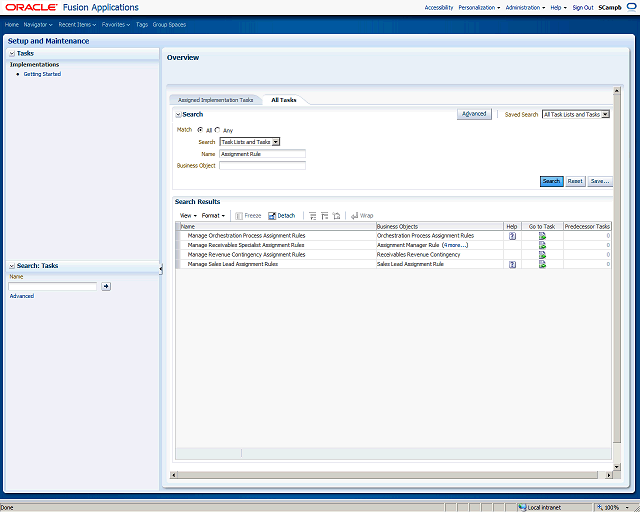The height and width of the screenshot is (512, 640).
Task: Open the Administration menu
Action: coord(525,7)
